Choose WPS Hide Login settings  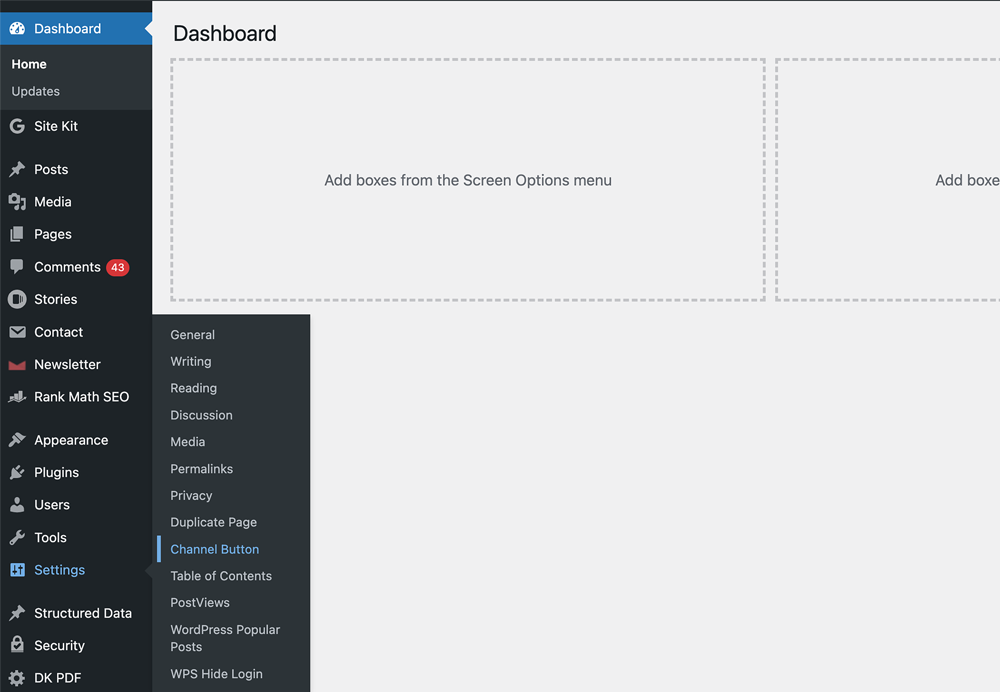pyautogui.click(x=216, y=674)
